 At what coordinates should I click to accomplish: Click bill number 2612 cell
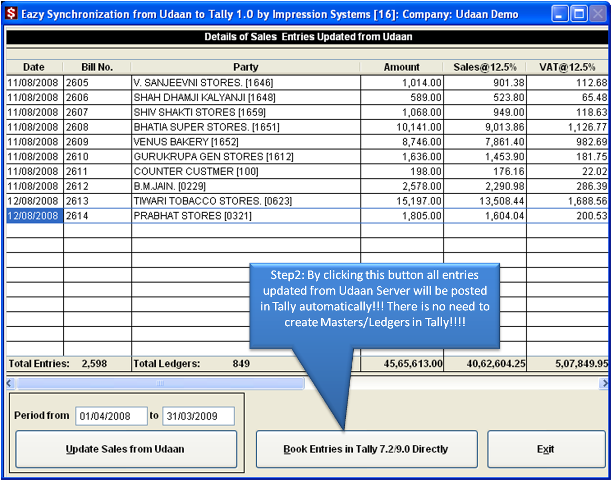pos(97,186)
